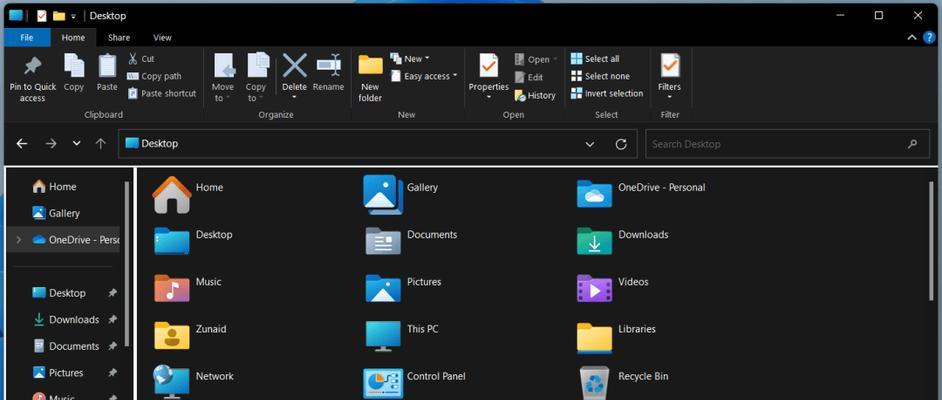Click the Delete X icon

pyautogui.click(x=294, y=65)
